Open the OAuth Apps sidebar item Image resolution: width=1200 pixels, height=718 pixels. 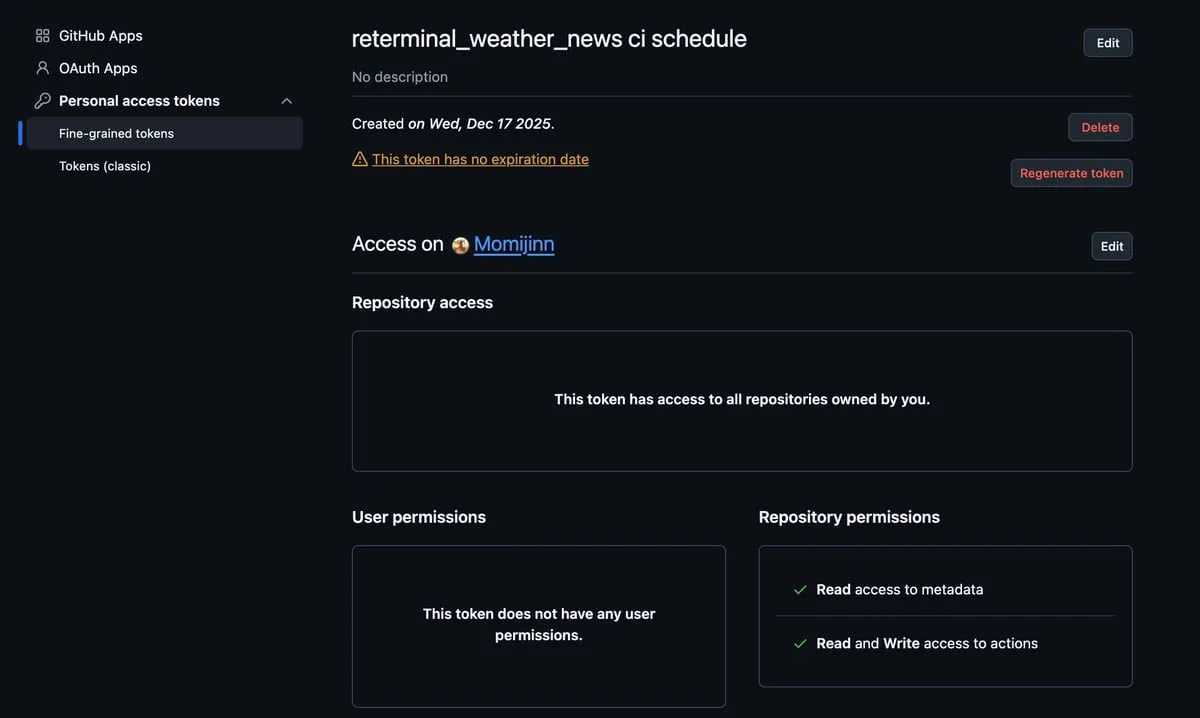(x=98, y=68)
